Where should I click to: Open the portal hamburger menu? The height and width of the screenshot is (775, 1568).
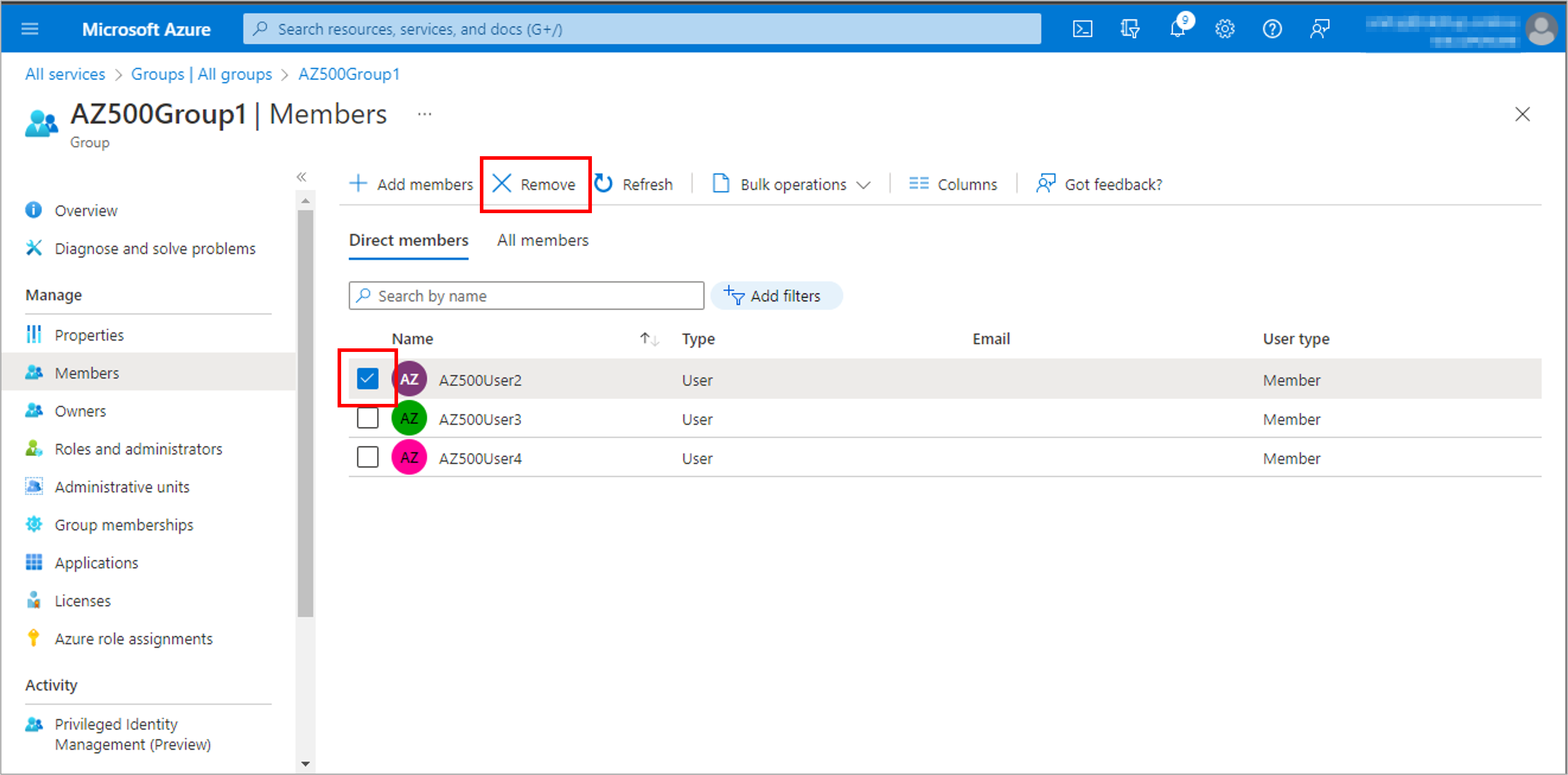click(x=29, y=28)
